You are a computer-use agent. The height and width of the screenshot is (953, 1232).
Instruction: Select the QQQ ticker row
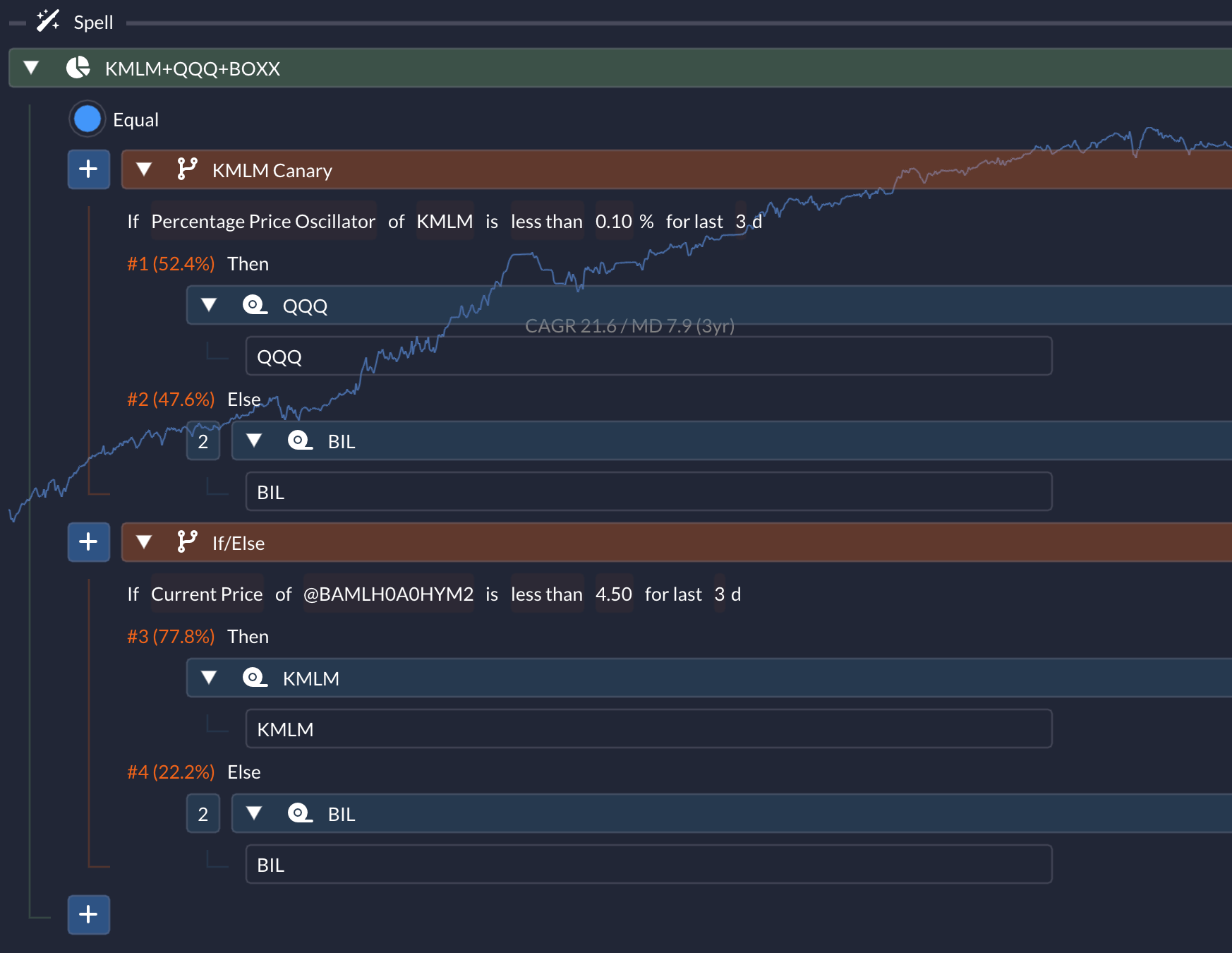pos(648,356)
